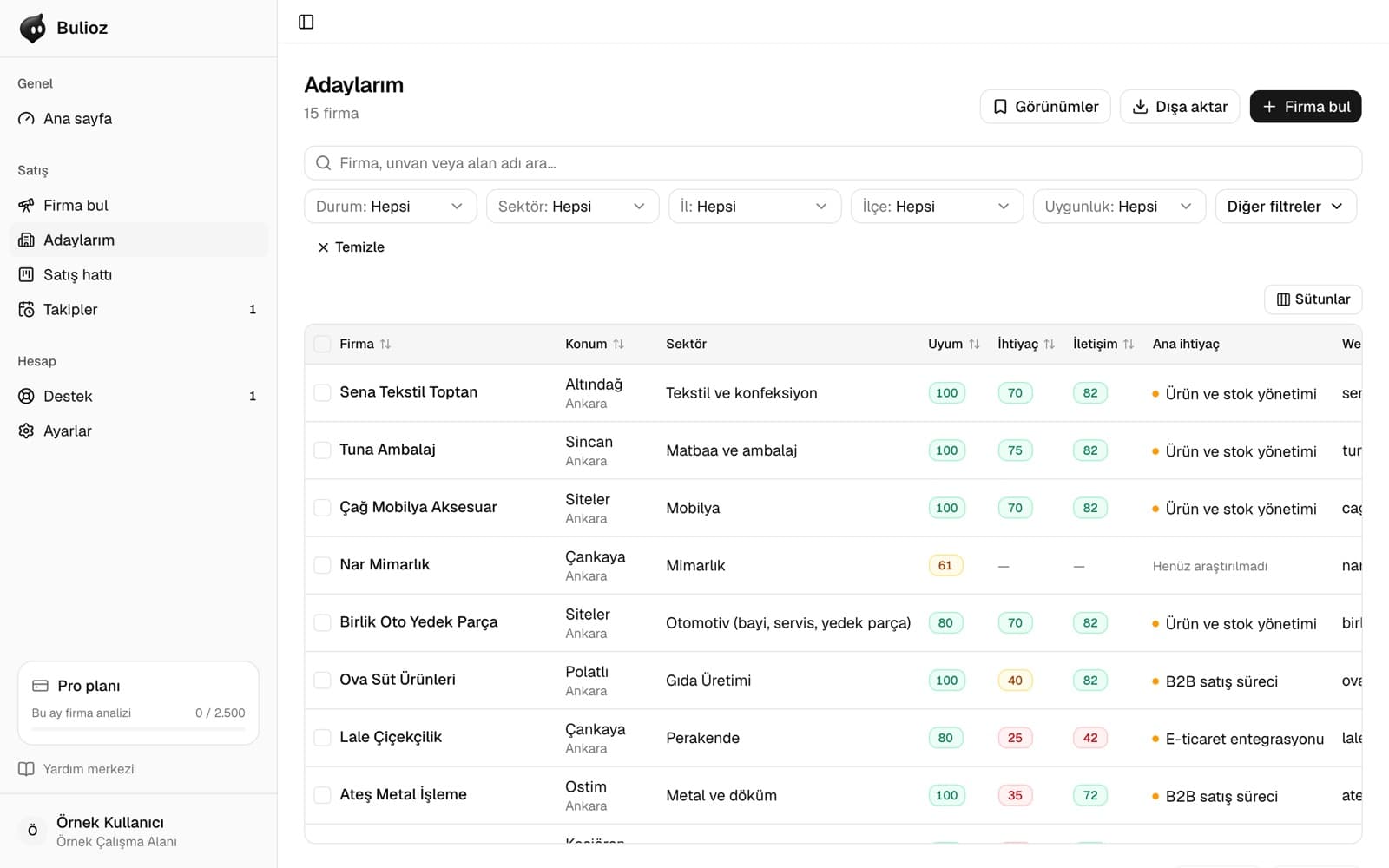Click the Temizle filter reset
Image resolution: width=1389 pixels, height=868 pixels.
(351, 247)
